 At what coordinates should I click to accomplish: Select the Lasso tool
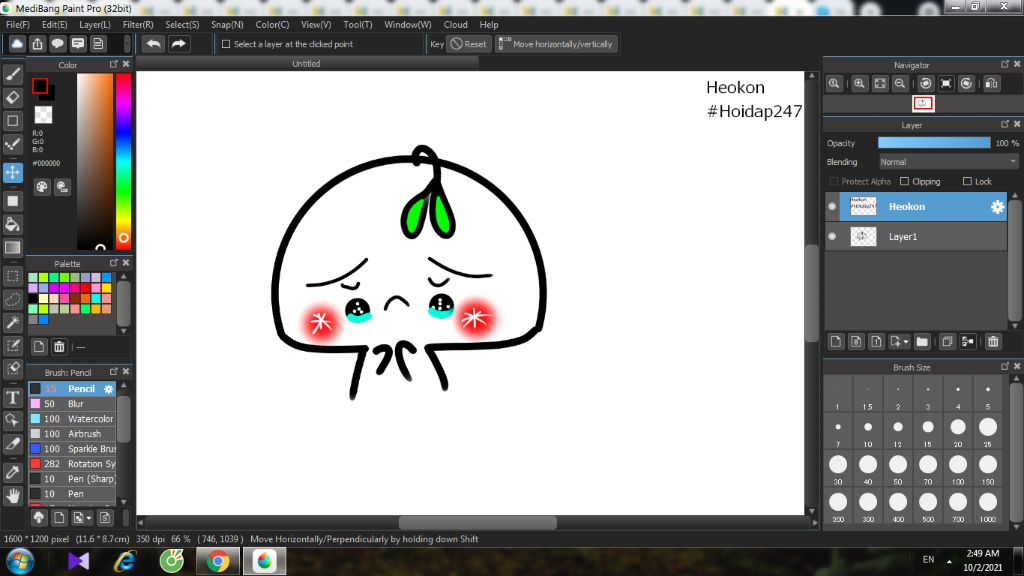click(12, 299)
